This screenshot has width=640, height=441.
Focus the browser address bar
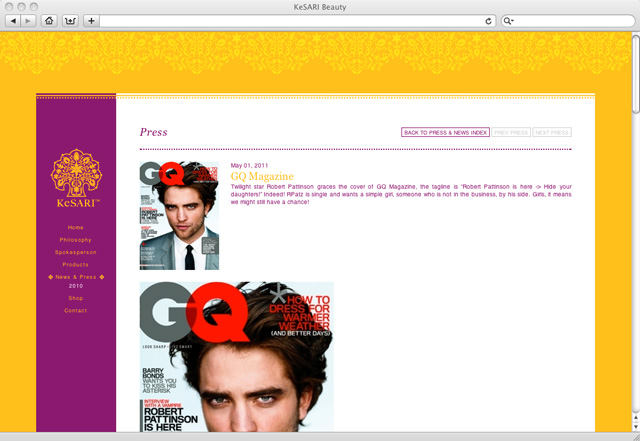tap(291, 21)
